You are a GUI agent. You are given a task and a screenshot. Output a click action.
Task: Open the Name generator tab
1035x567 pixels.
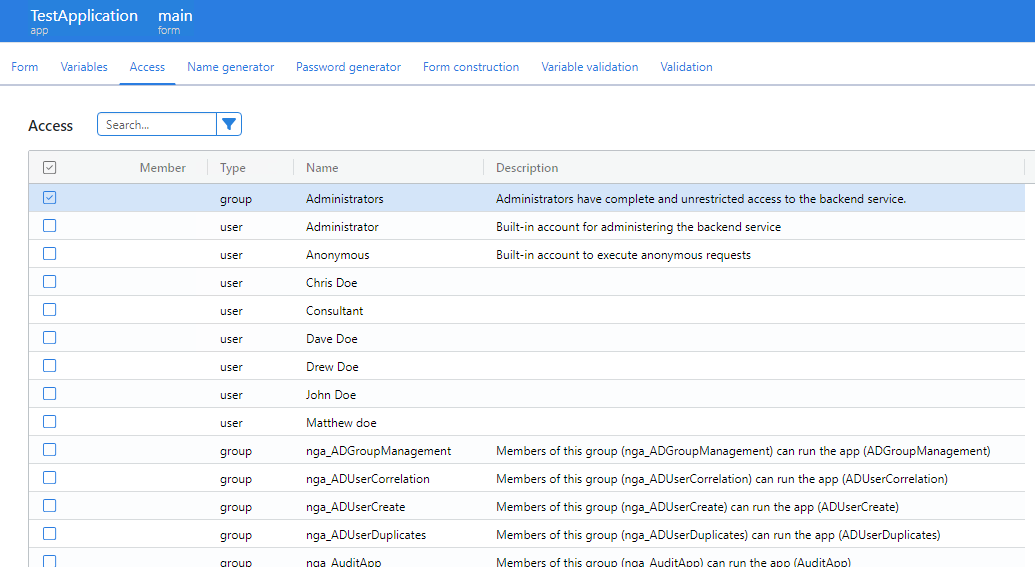point(230,67)
